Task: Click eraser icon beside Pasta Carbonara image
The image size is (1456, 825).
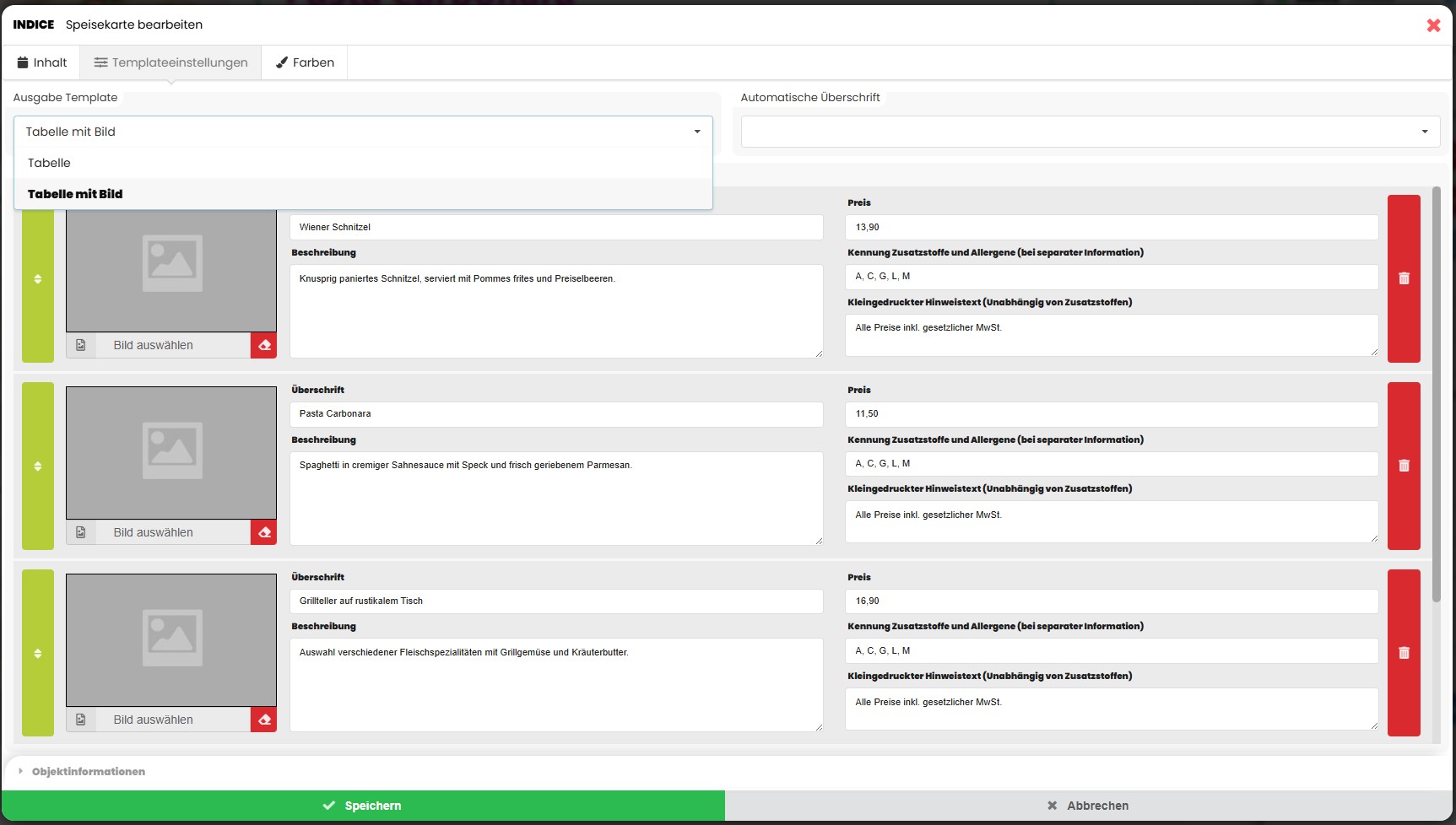Action: click(264, 532)
